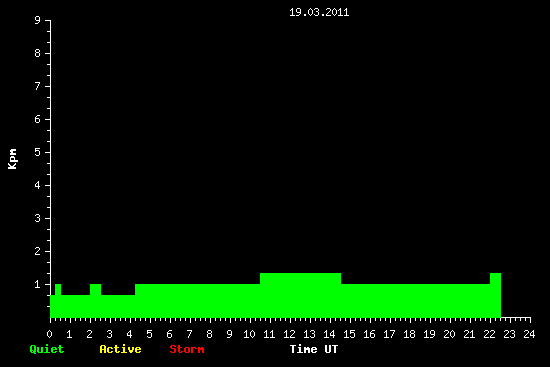This screenshot has width=550, height=367.
Task: Click the Kpm vertical axis label
Action: (x=12, y=159)
